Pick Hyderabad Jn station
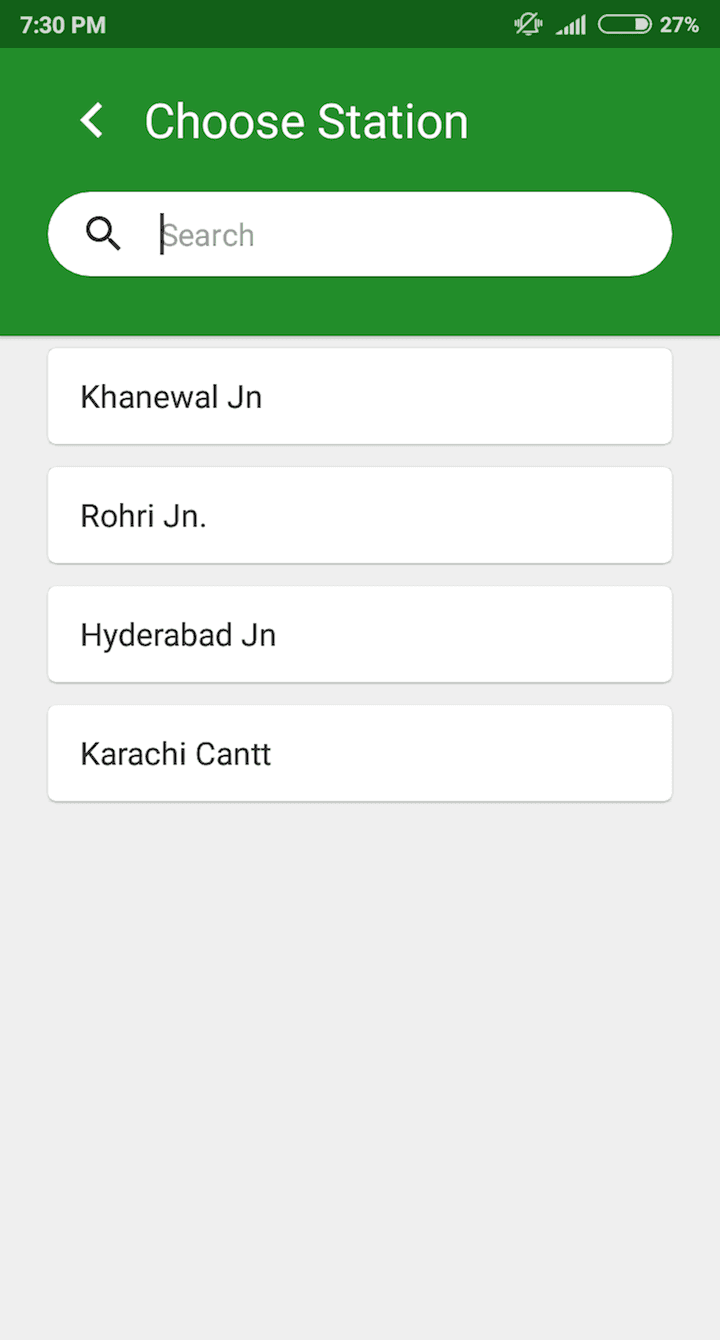 click(360, 634)
